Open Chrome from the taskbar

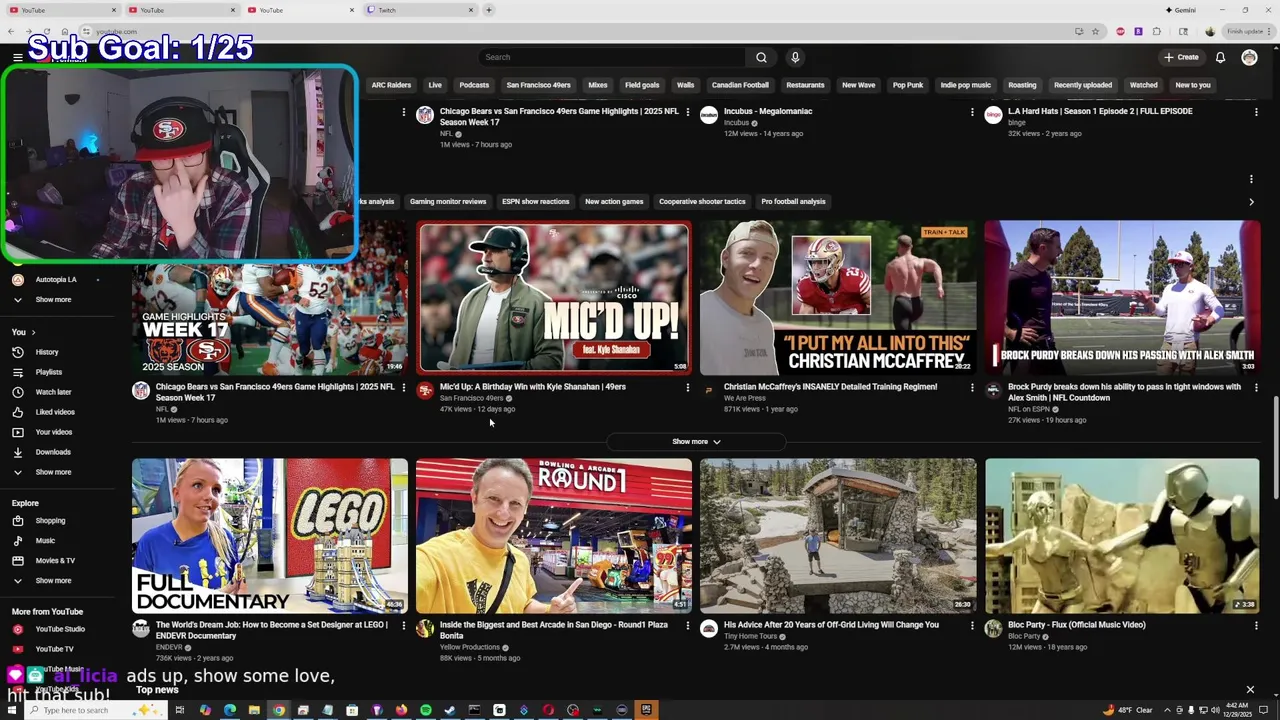tap(279, 710)
